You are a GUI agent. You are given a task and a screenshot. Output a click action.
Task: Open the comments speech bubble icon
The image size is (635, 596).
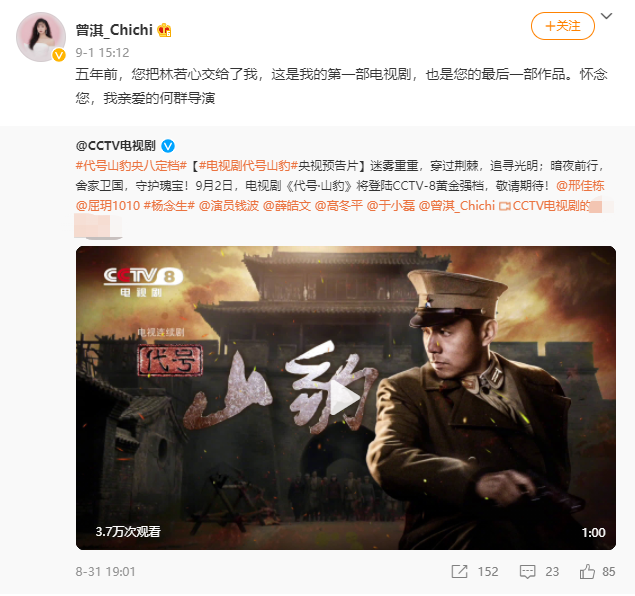(x=527, y=572)
